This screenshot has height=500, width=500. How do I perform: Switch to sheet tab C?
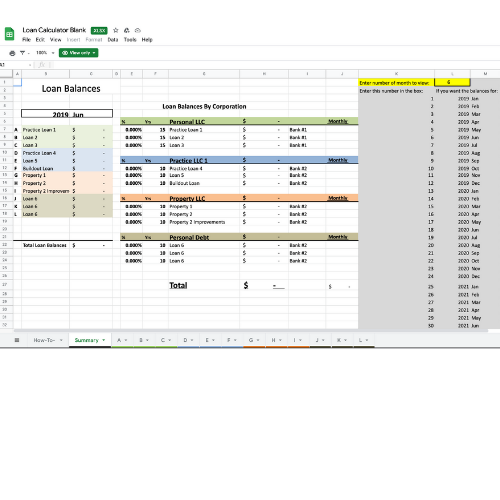(x=163, y=340)
